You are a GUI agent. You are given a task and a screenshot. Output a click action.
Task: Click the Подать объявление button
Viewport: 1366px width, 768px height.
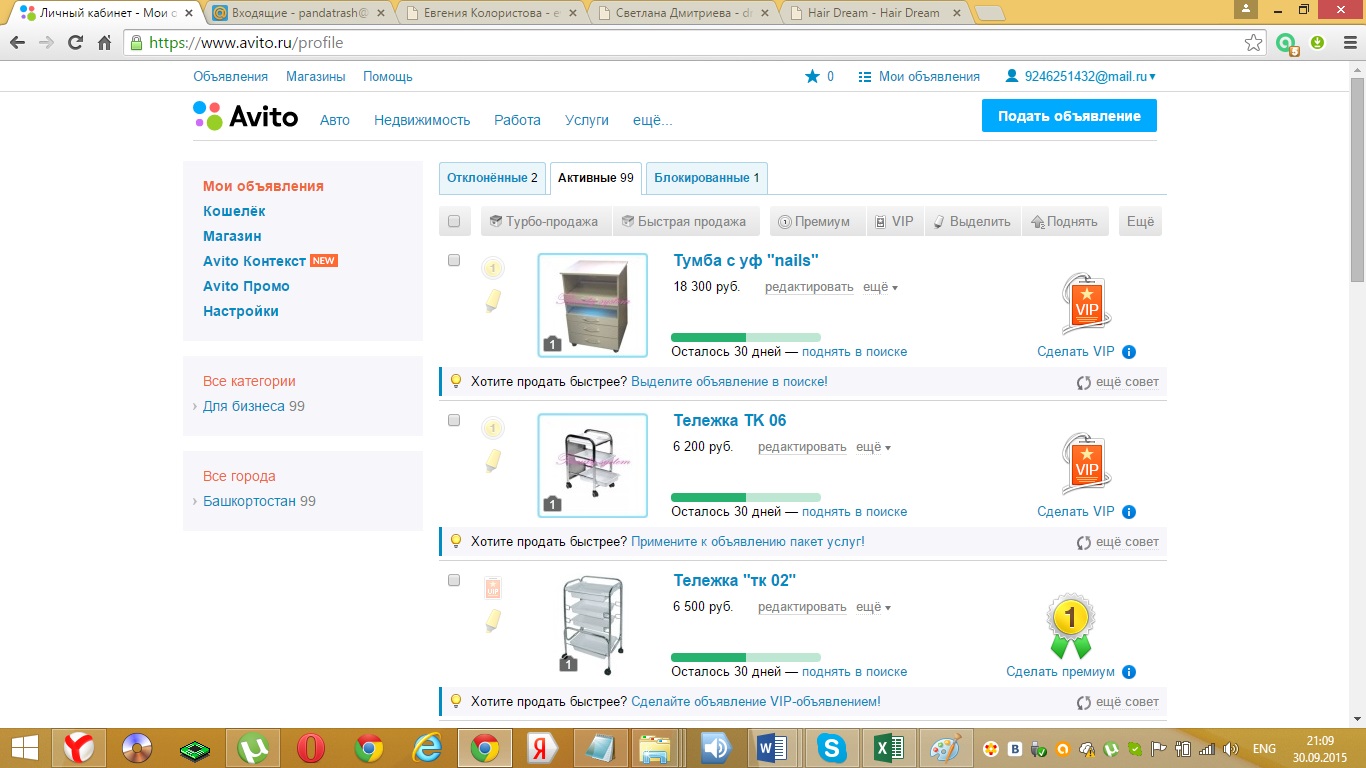pyautogui.click(x=1069, y=116)
